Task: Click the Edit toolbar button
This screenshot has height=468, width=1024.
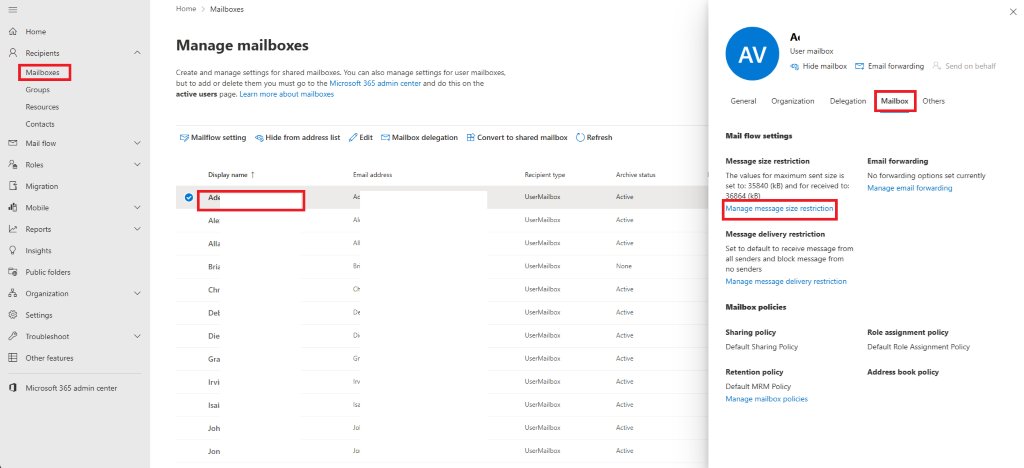Action: point(360,138)
